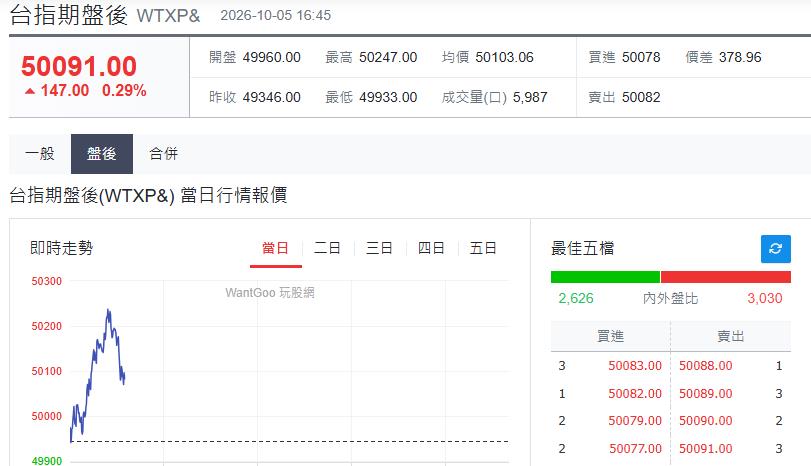Screen dimensions: 811x466
Task: Switch to the 一般 session tab
Action: click(40, 154)
